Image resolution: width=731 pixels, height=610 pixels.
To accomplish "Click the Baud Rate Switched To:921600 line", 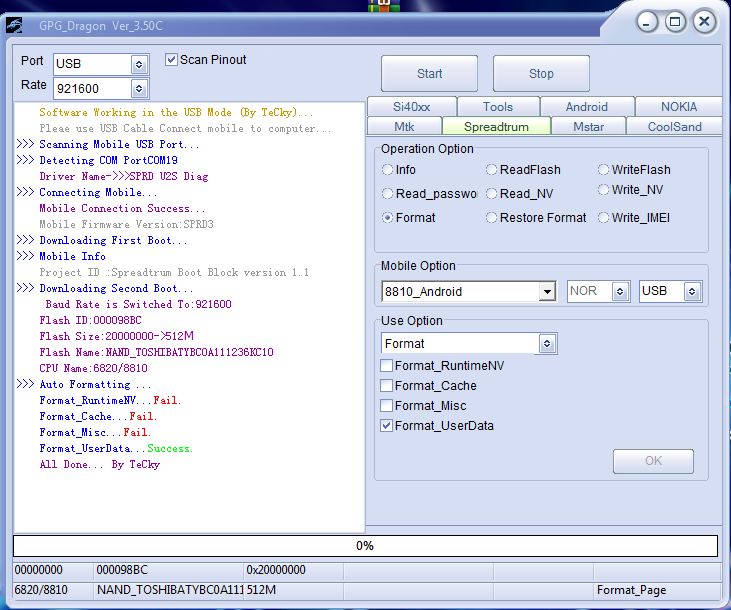I will [x=138, y=304].
